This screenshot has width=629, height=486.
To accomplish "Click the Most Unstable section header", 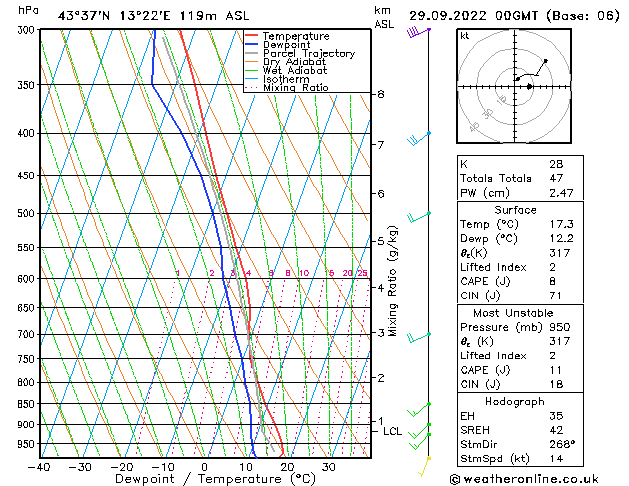I will pyautogui.click(x=513, y=313).
